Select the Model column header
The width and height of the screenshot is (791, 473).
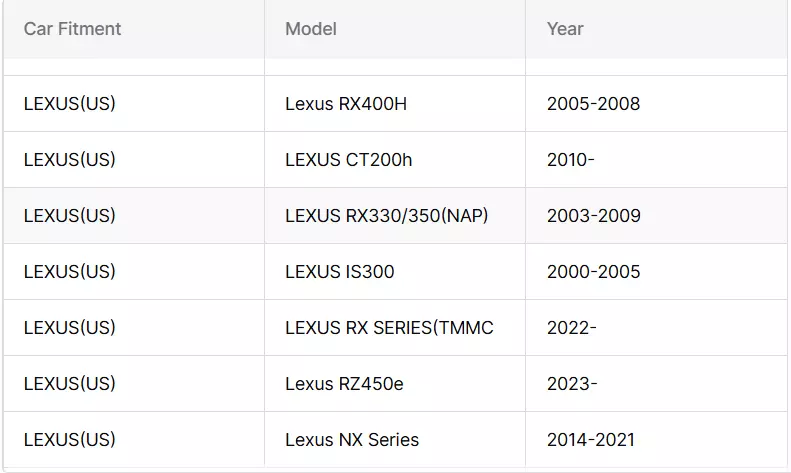click(x=395, y=29)
